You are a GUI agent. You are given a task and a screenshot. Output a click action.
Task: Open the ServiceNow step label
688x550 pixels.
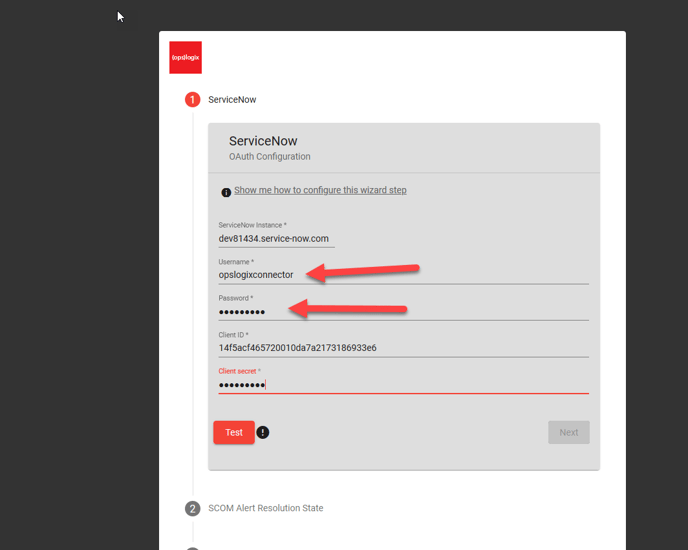click(232, 100)
